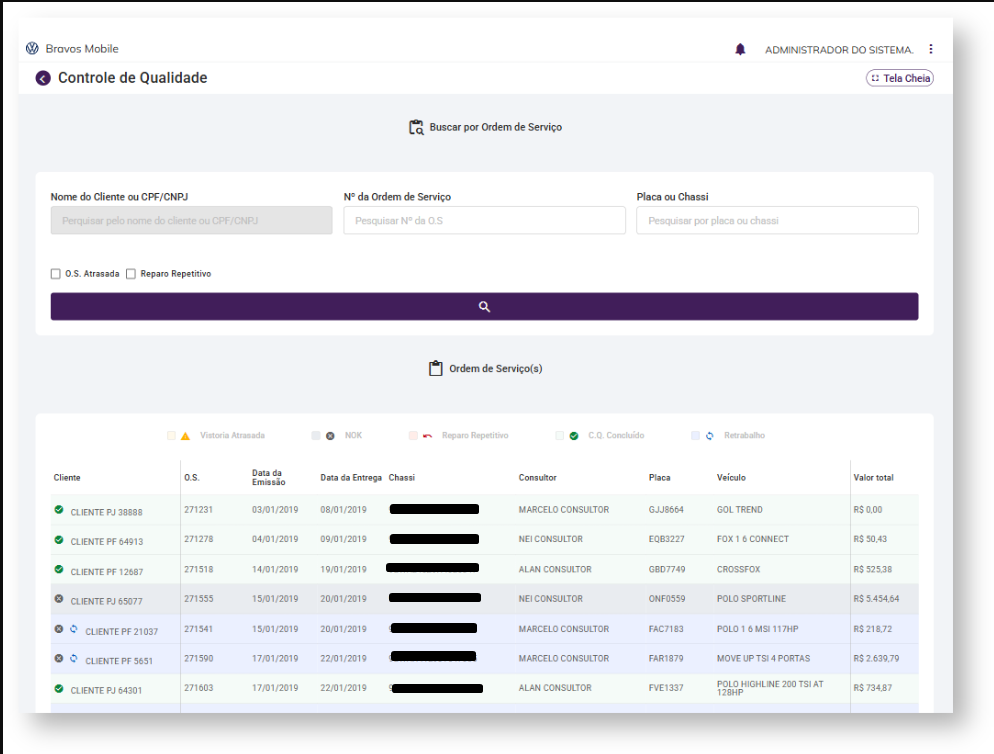The image size is (994, 754).
Task: Focus the Placa ou Chassi search field
Action: [777, 221]
